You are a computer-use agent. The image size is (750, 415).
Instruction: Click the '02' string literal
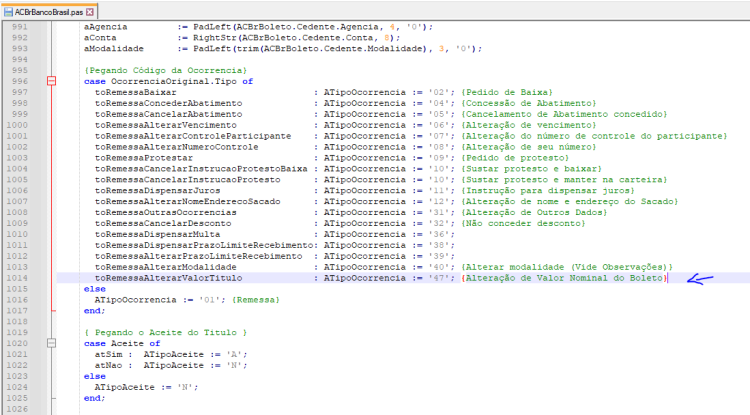click(439, 92)
